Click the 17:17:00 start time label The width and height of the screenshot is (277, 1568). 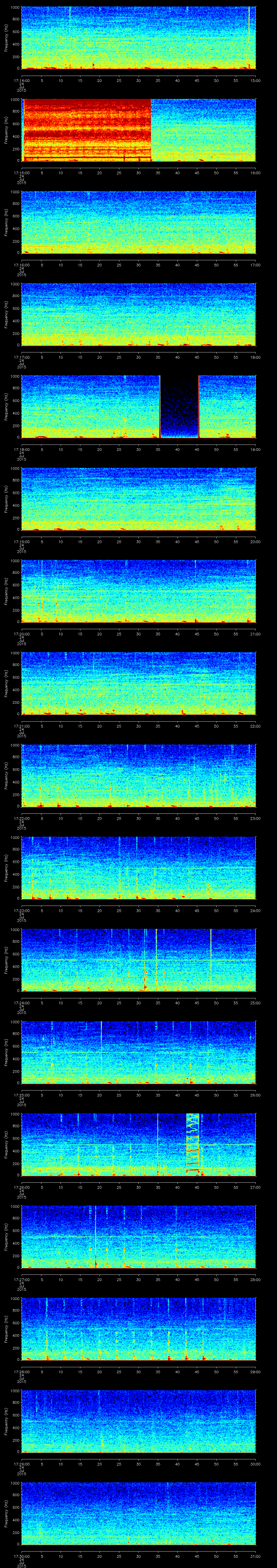coord(22,357)
